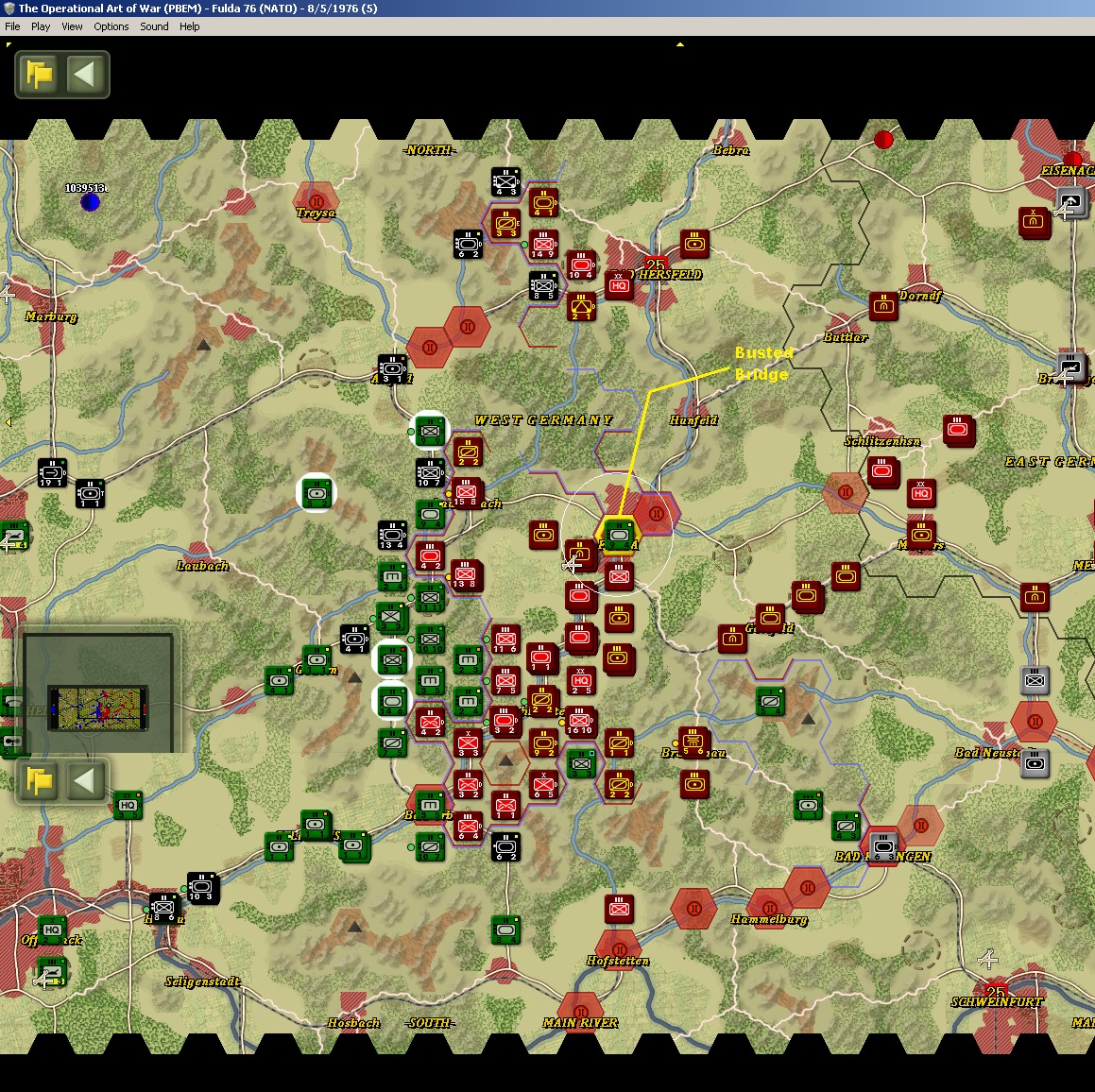The width and height of the screenshot is (1095, 1092).
Task: Open the View menu
Action: click(72, 26)
